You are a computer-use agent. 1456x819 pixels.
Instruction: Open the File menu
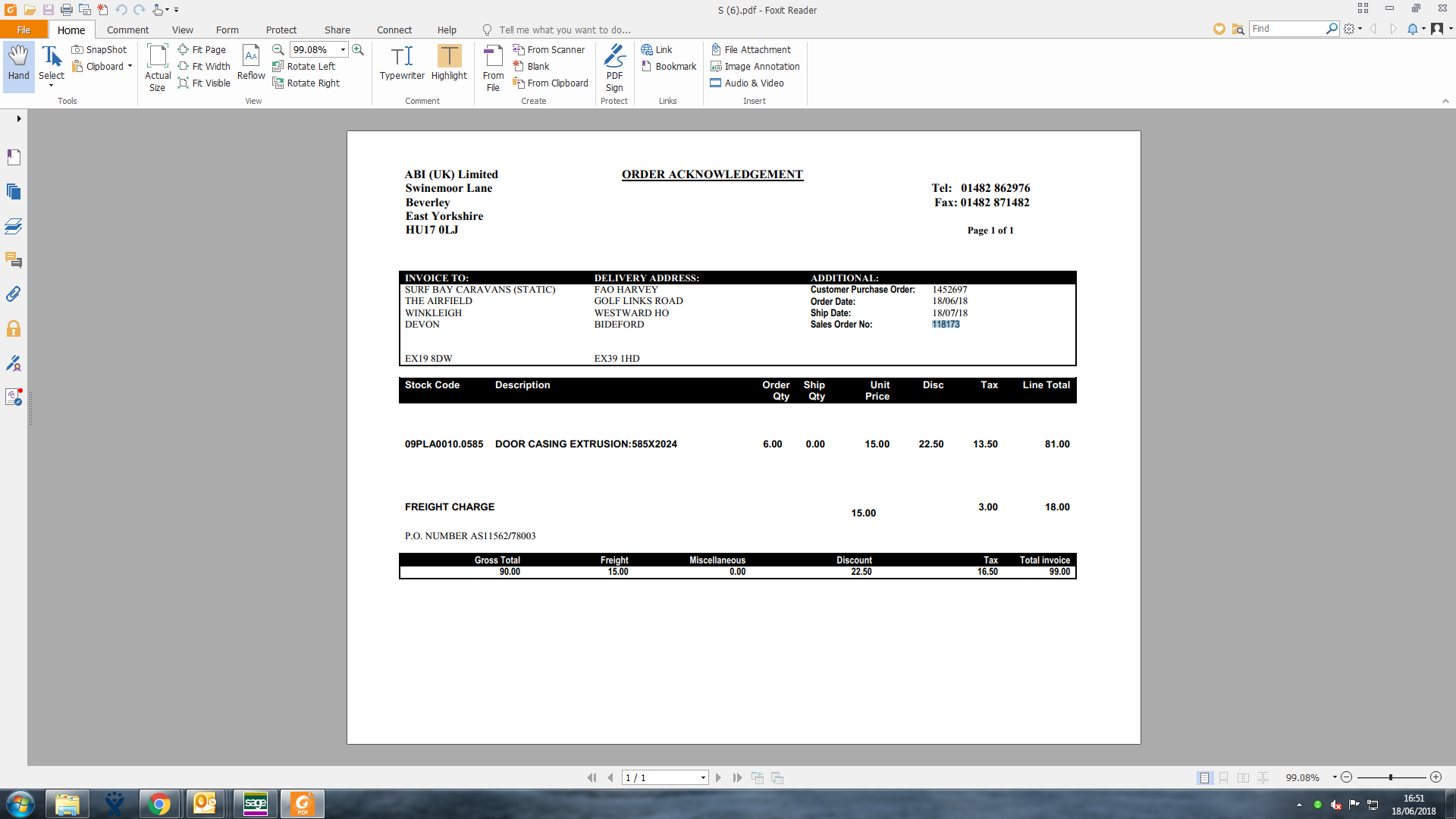tap(24, 30)
